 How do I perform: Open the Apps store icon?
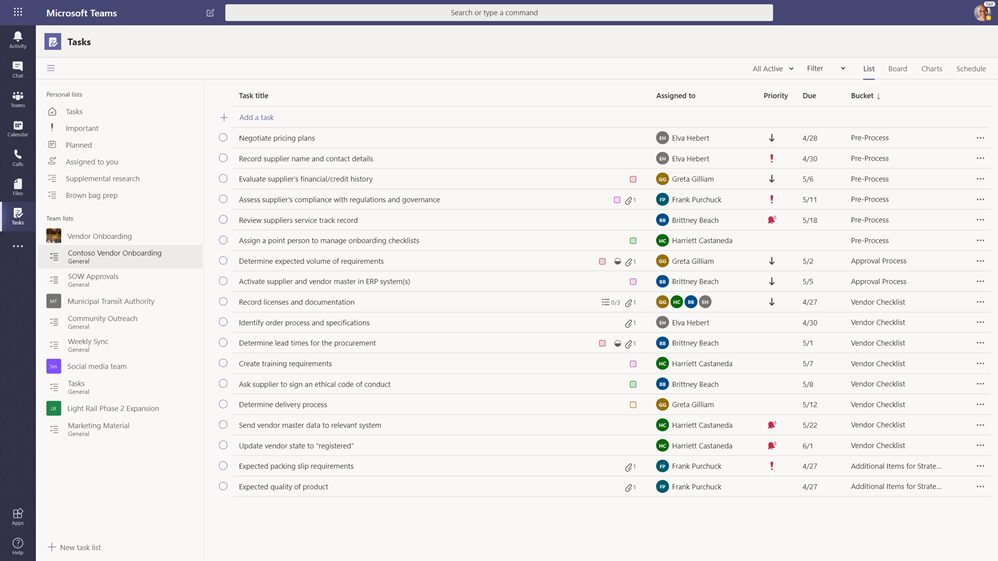click(x=18, y=516)
